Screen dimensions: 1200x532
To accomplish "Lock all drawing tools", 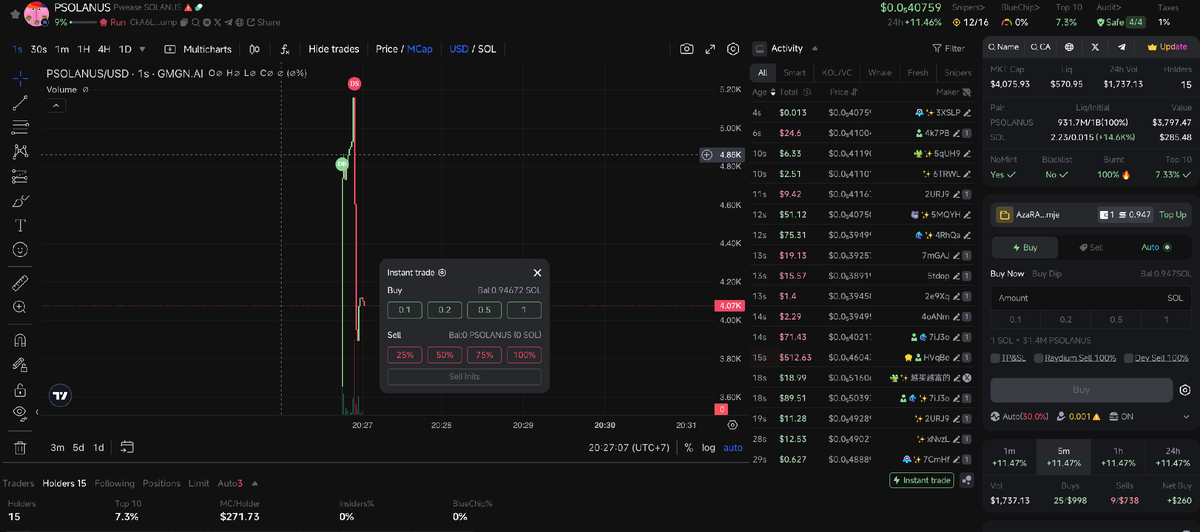I will (20, 389).
